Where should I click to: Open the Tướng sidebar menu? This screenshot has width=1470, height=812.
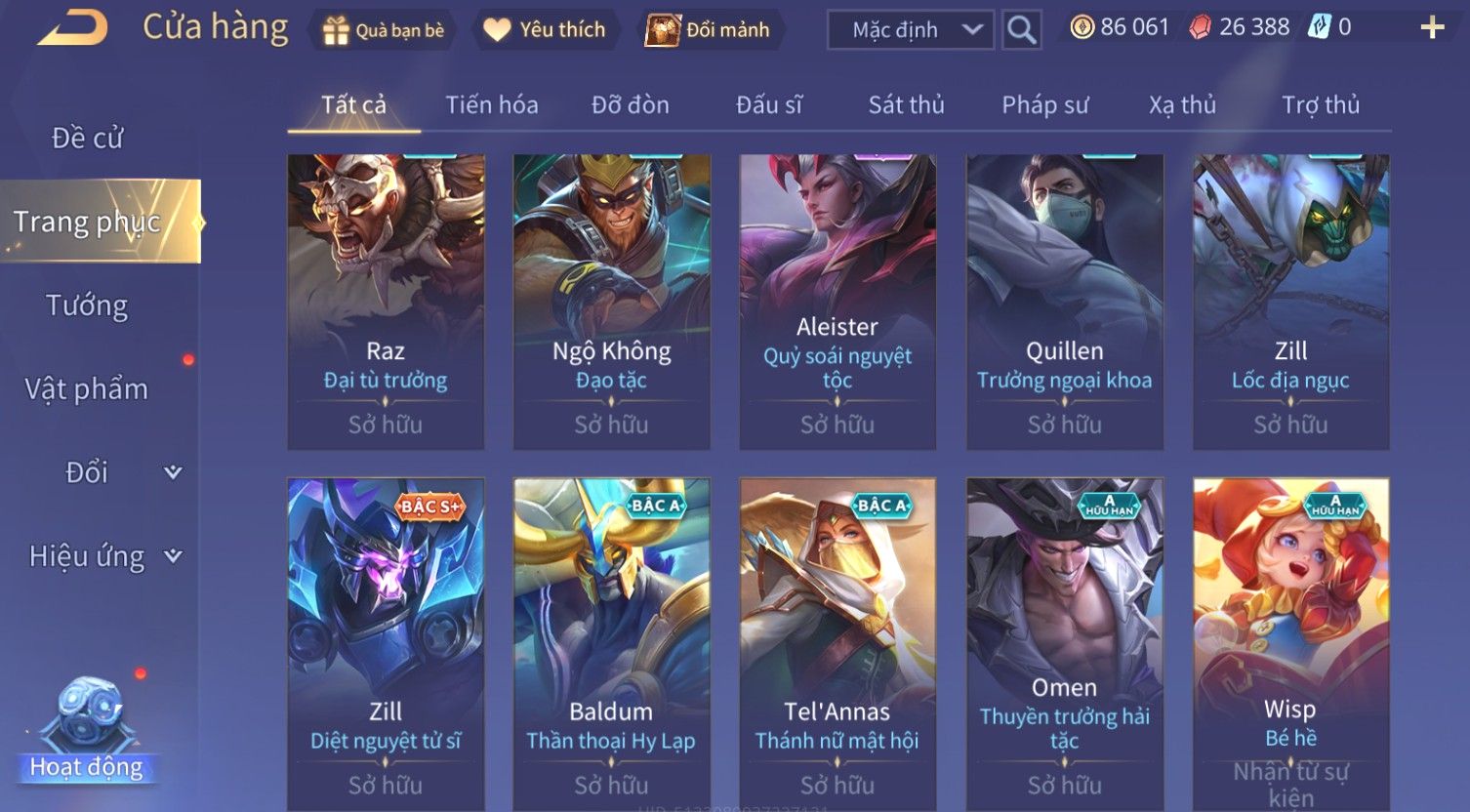point(87,305)
